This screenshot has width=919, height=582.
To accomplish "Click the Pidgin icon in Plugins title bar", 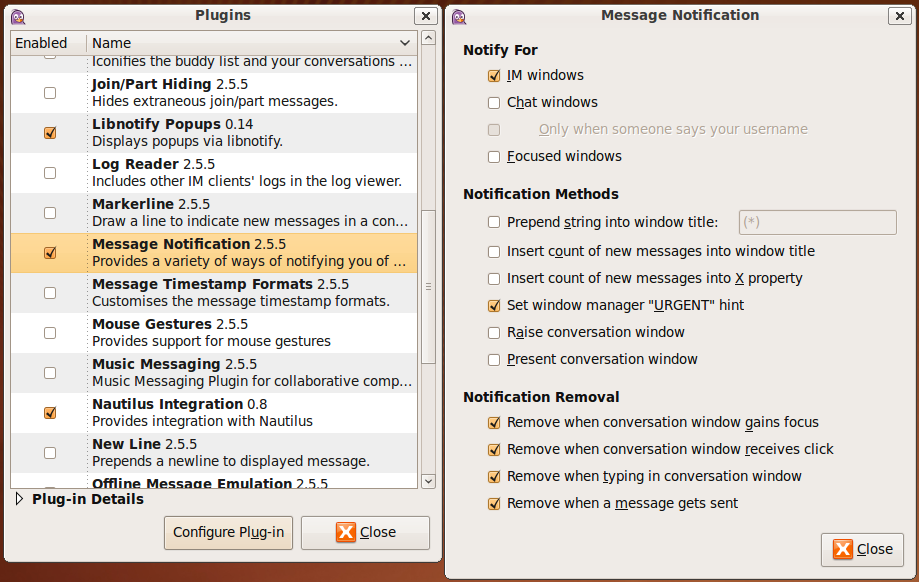I will click(18, 16).
